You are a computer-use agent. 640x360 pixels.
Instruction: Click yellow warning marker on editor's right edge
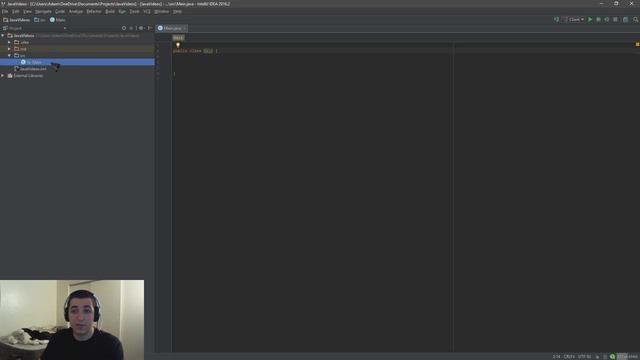click(637, 44)
